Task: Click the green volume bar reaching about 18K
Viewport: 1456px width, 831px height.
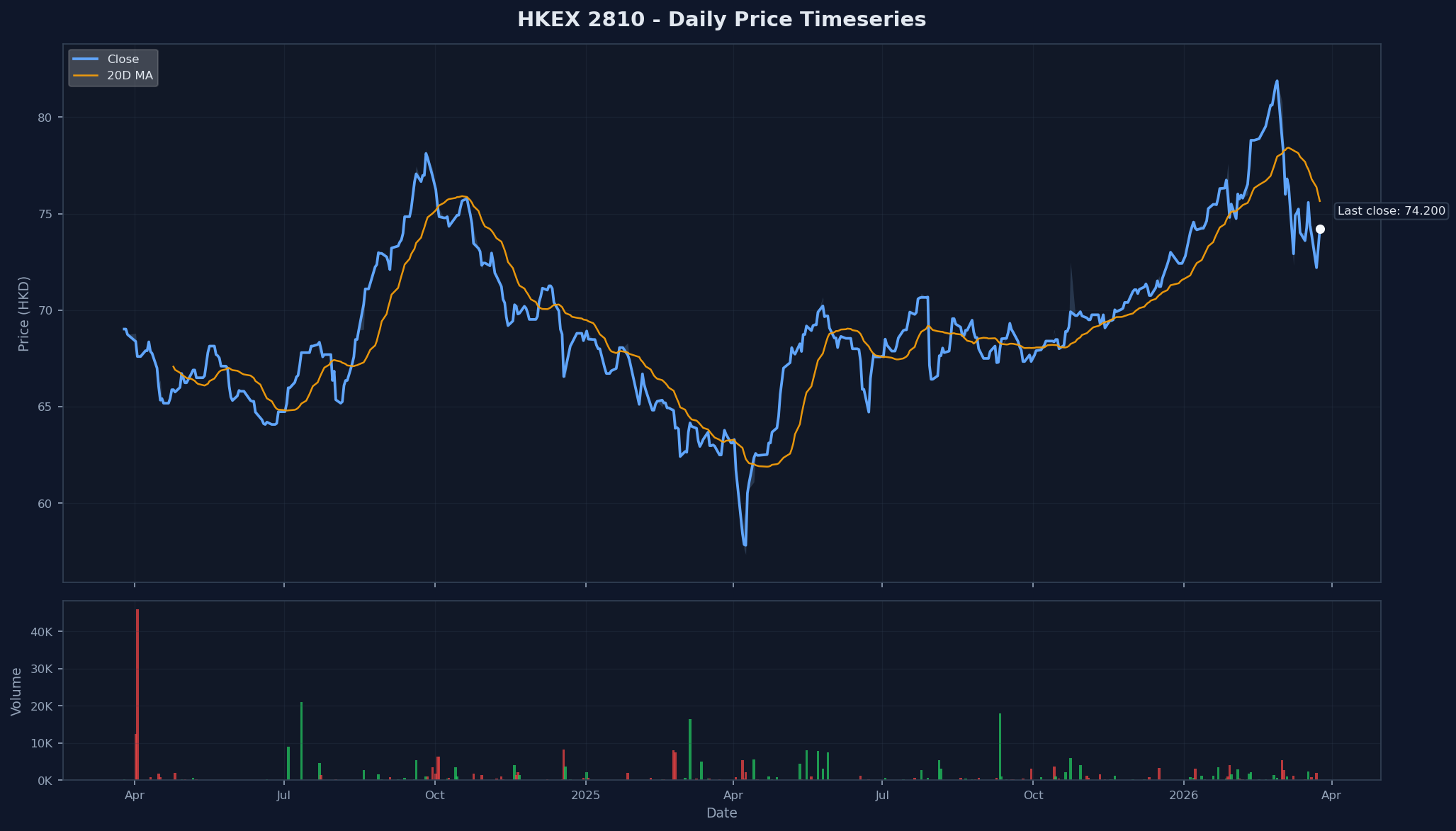Action: point(1000,747)
